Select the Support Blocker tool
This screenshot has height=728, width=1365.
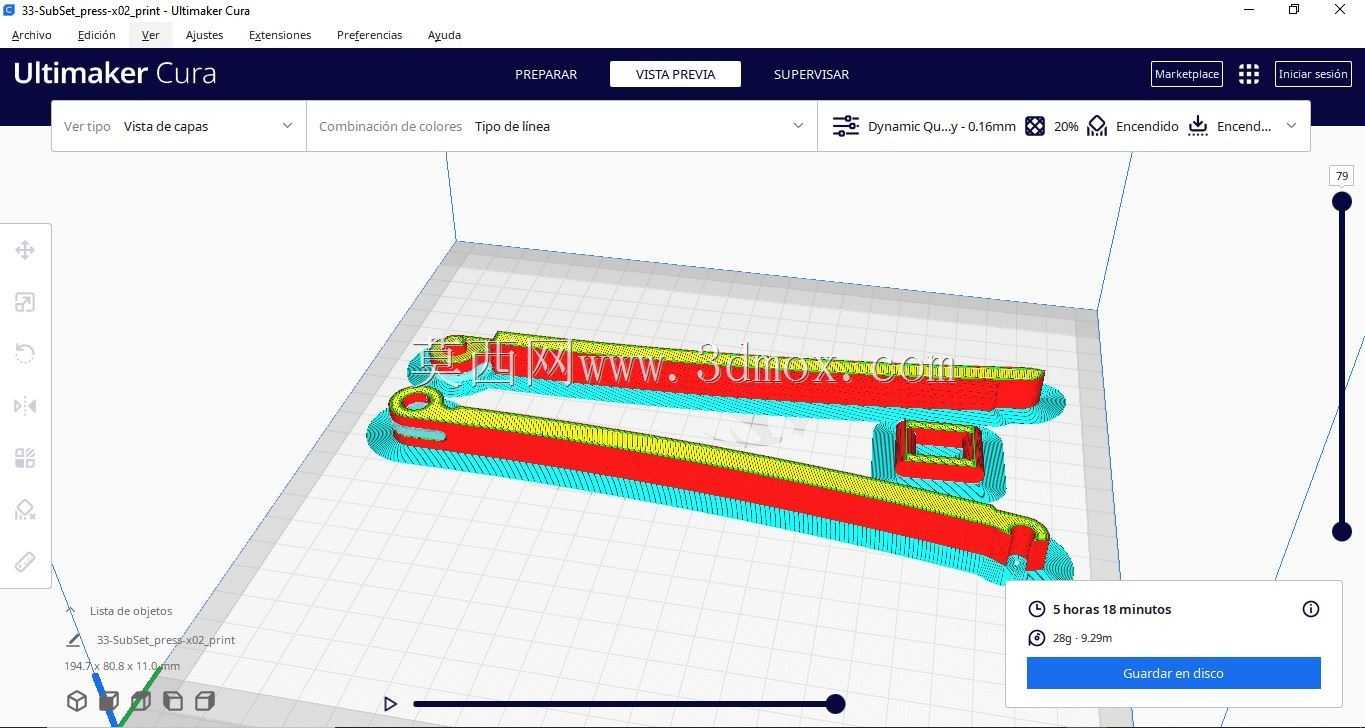(x=25, y=510)
